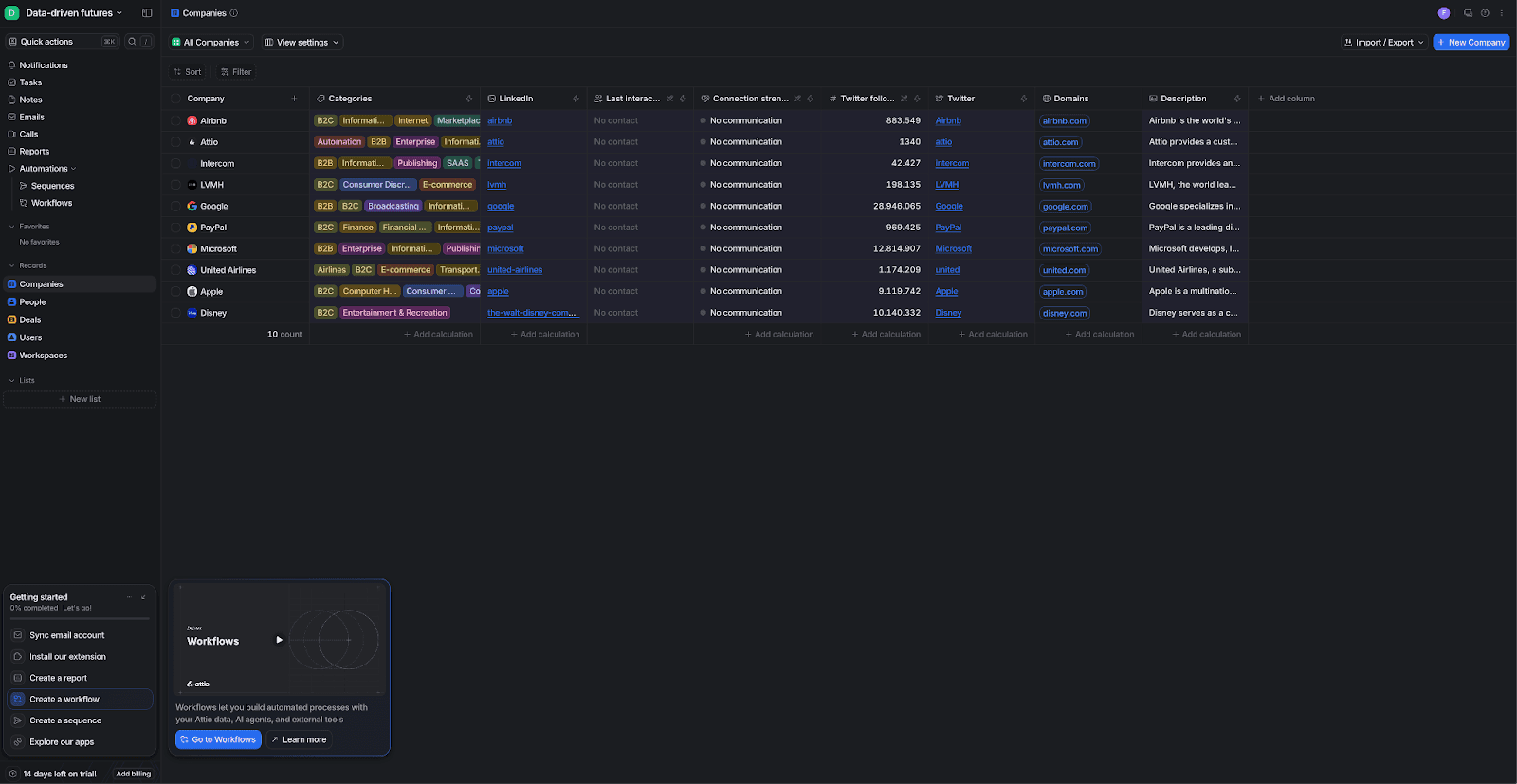Viewport: 1517px width, 784px height.
Task: Open the View settings dropdown
Action: tap(302, 43)
